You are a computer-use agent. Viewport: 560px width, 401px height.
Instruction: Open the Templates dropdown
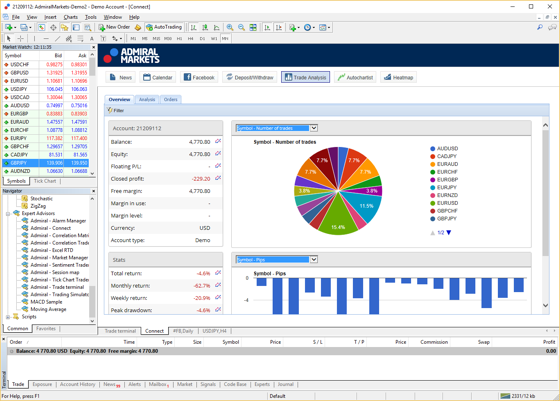[329, 27]
